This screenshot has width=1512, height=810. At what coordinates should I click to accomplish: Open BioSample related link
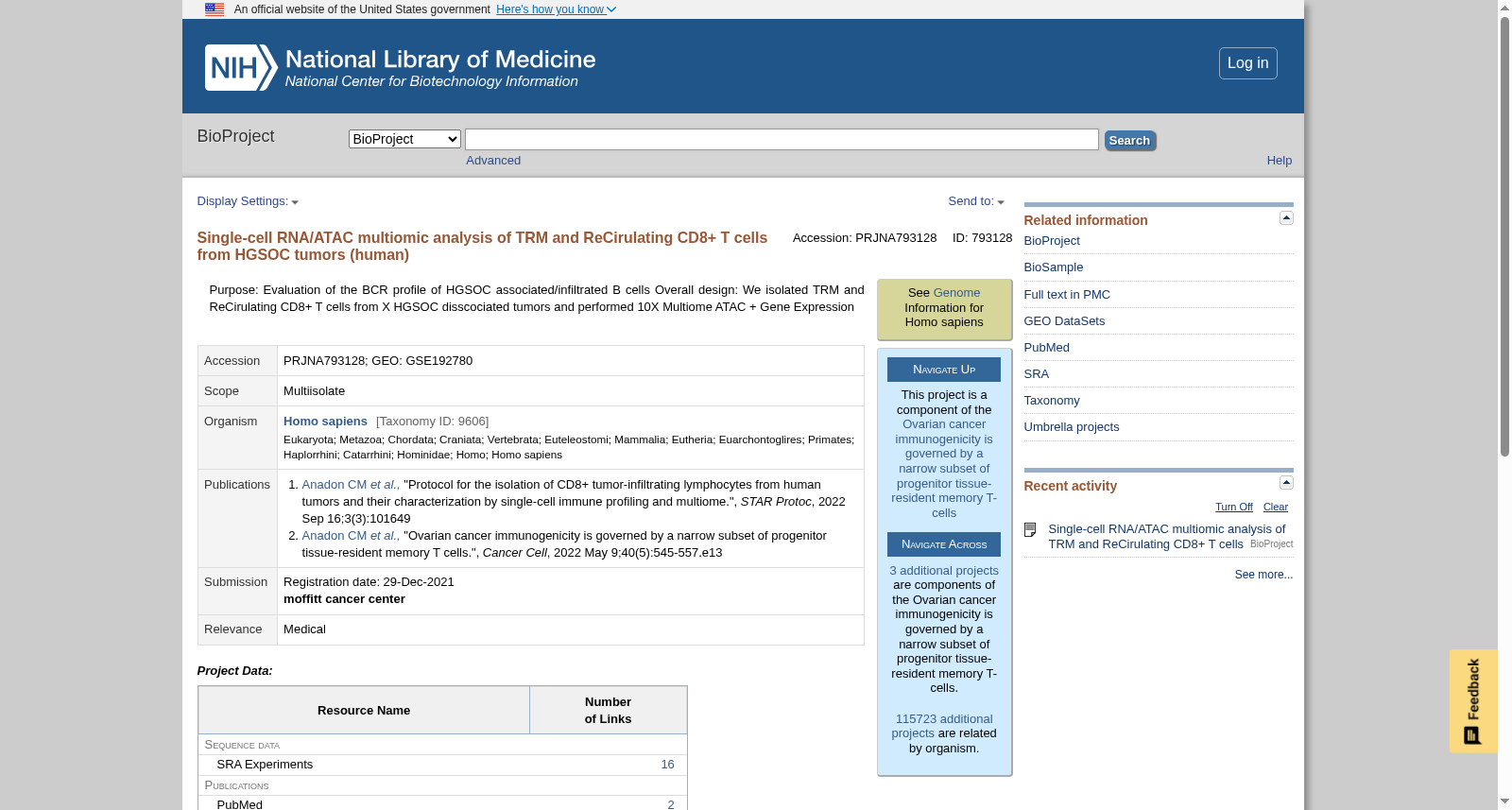pos(1054,267)
